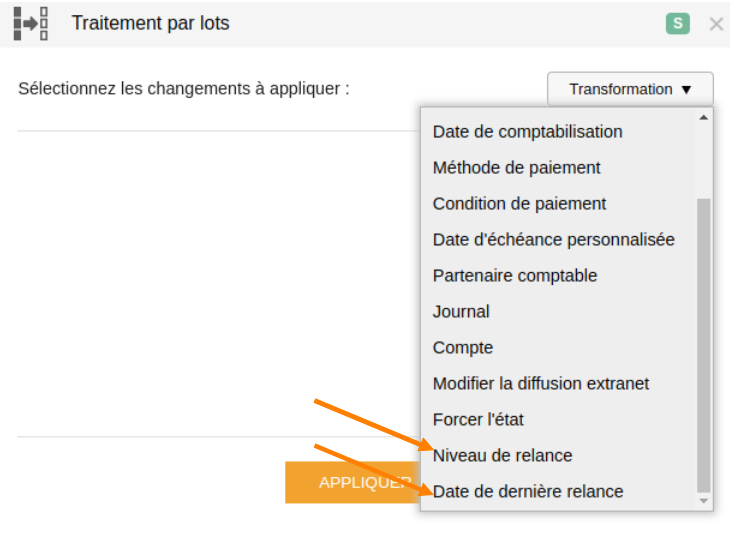Click the dropdown list scrollbar thumb
Screen dimensions: 730x537
tap(703, 345)
